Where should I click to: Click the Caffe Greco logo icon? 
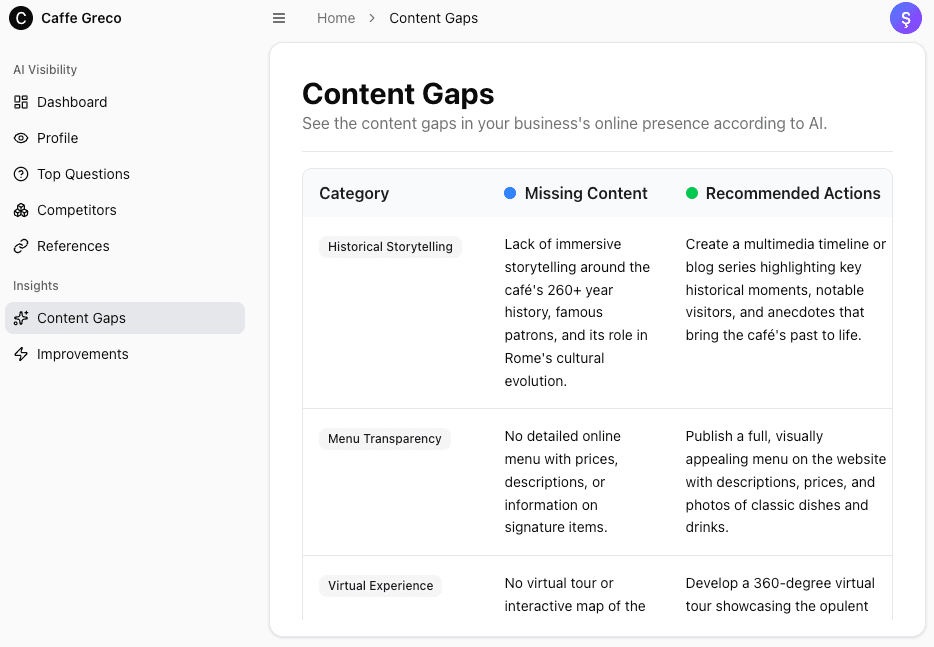(20, 18)
